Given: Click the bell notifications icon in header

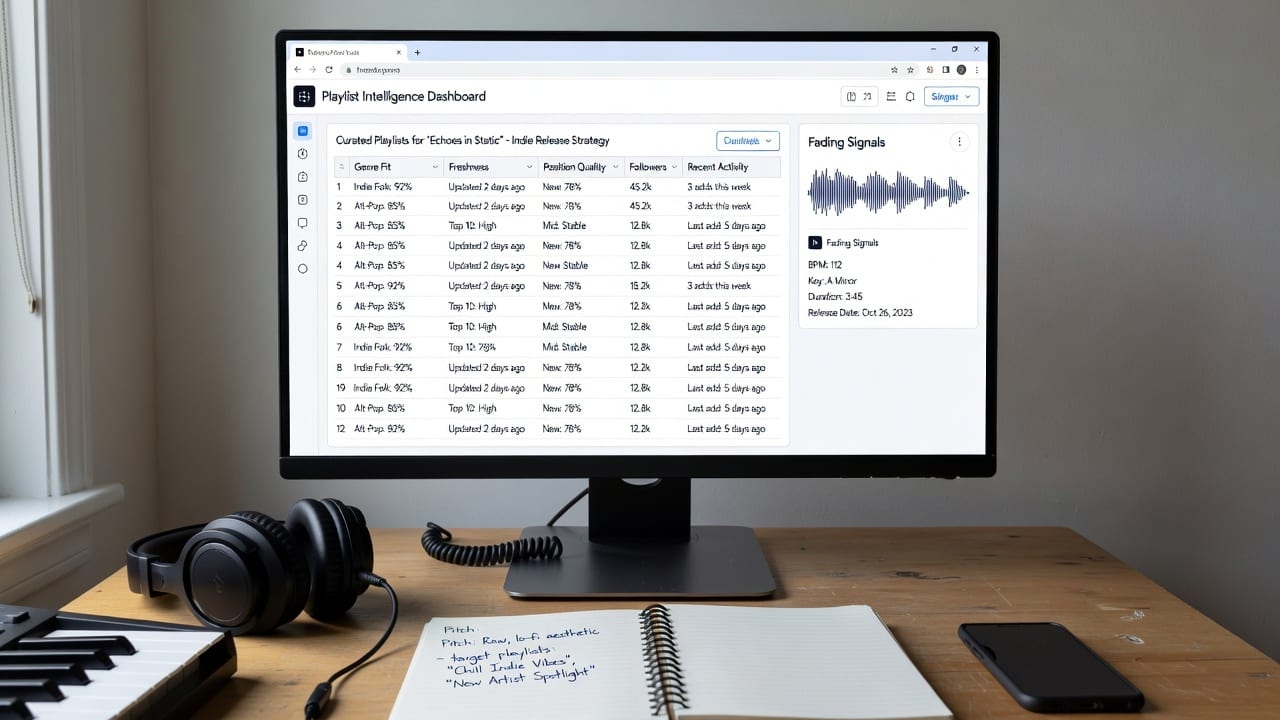Looking at the screenshot, I should [910, 97].
